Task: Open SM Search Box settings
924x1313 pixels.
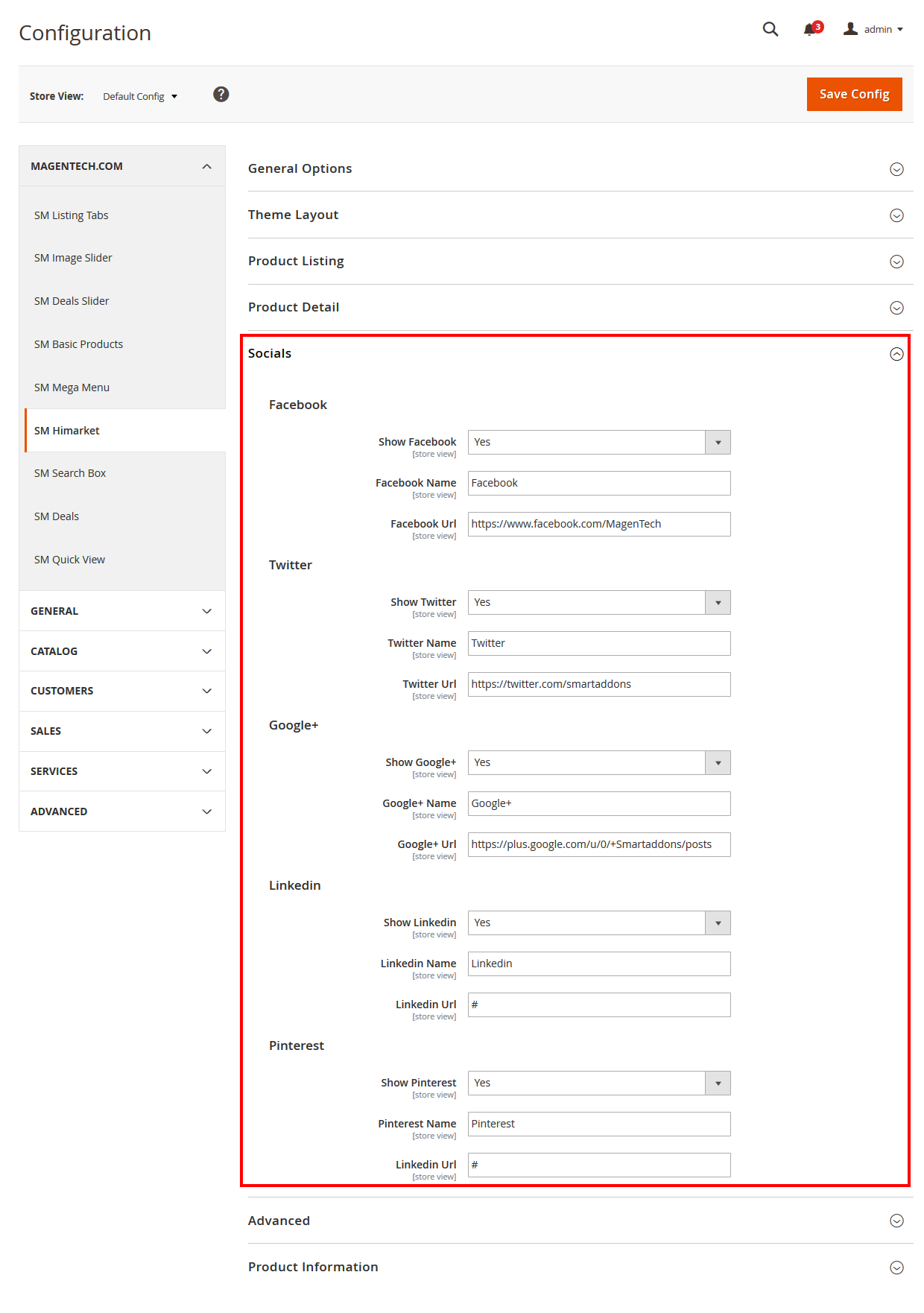Action: 70,473
